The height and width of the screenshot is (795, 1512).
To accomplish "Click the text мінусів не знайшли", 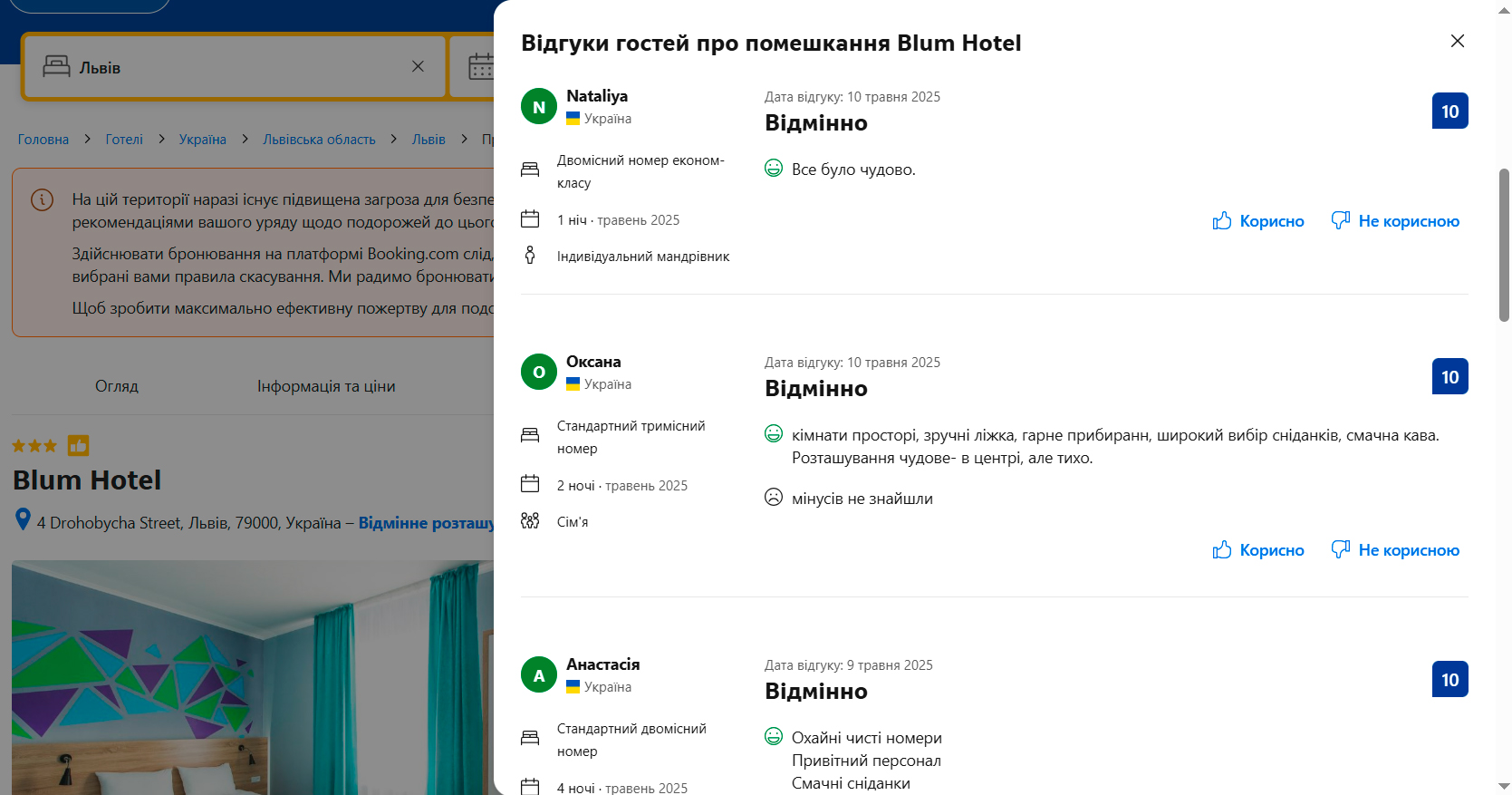I will (x=862, y=499).
